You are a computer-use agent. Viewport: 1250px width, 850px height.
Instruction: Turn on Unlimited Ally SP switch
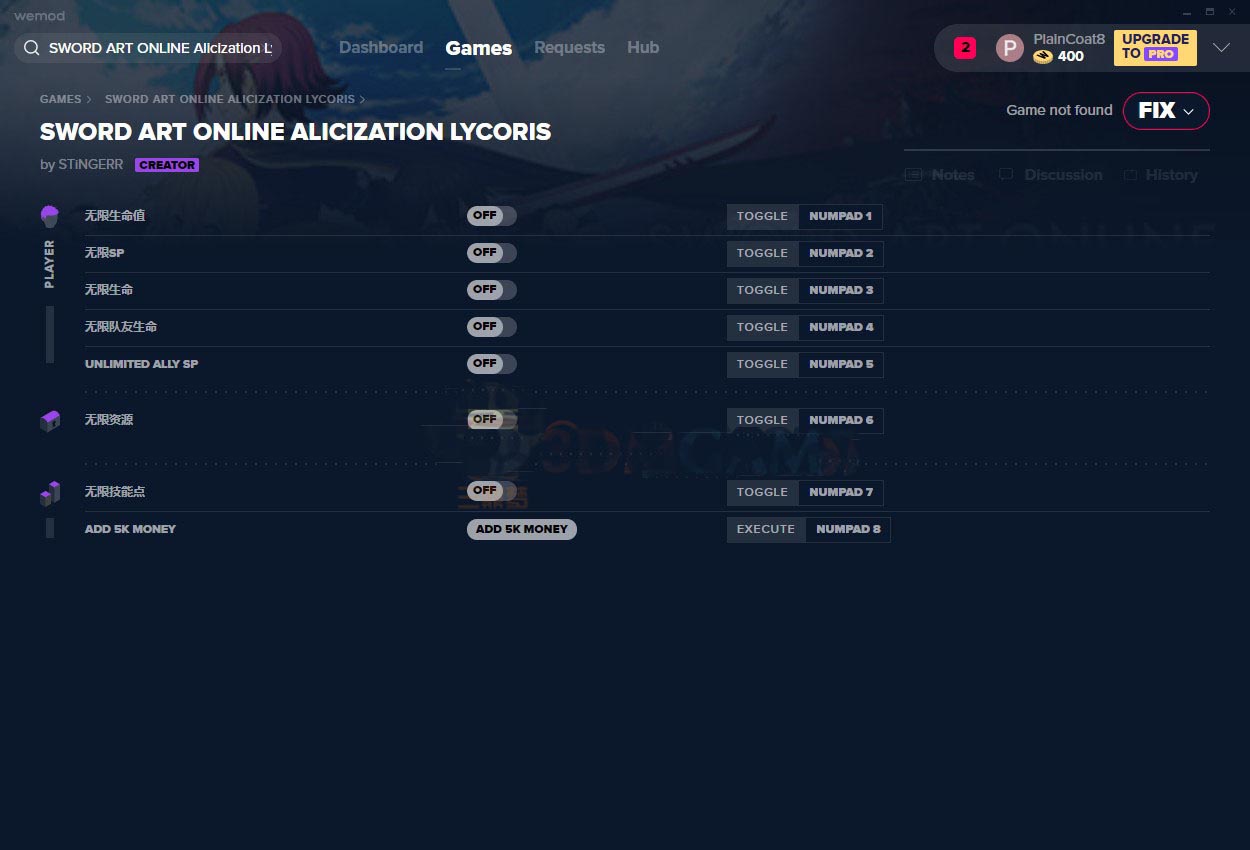point(492,364)
